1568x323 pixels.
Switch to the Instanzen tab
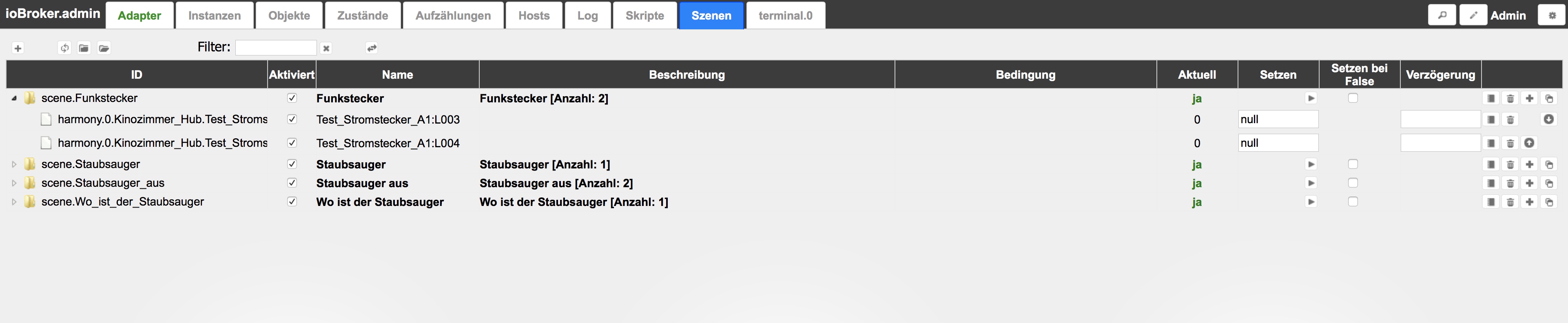pos(214,15)
